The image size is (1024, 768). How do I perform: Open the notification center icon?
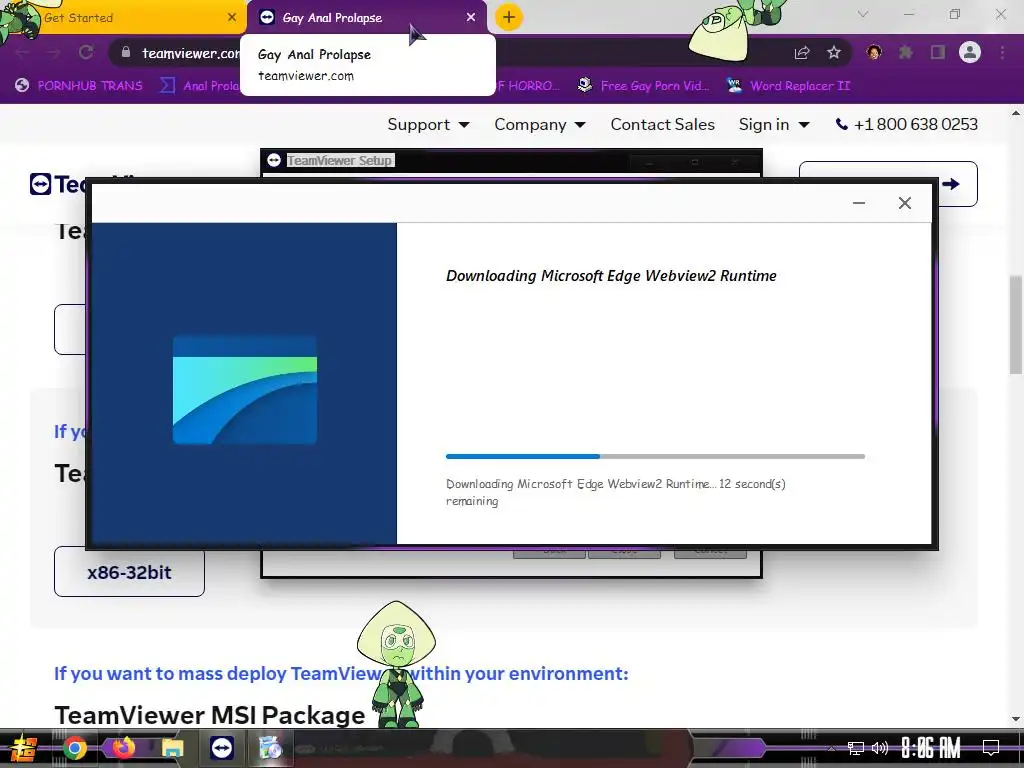[x=991, y=748]
